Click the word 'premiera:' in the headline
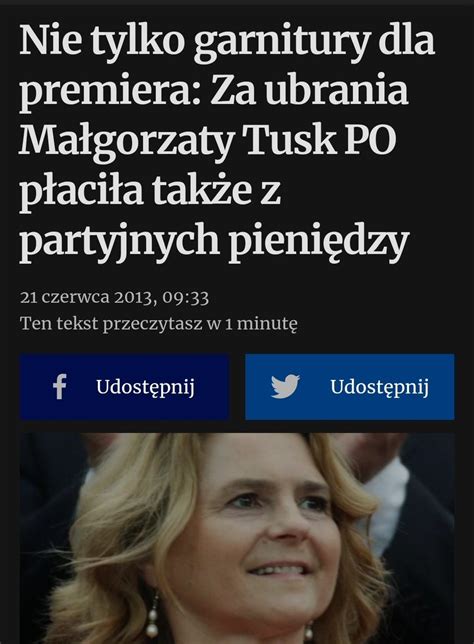The width and height of the screenshot is (474, 644). click(x=110, y=93)
